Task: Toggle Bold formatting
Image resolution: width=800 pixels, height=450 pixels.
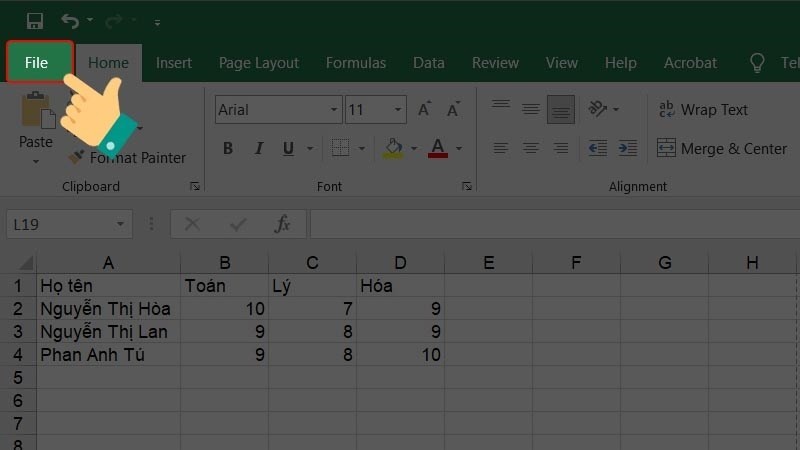Action: (x=228, y=148)
